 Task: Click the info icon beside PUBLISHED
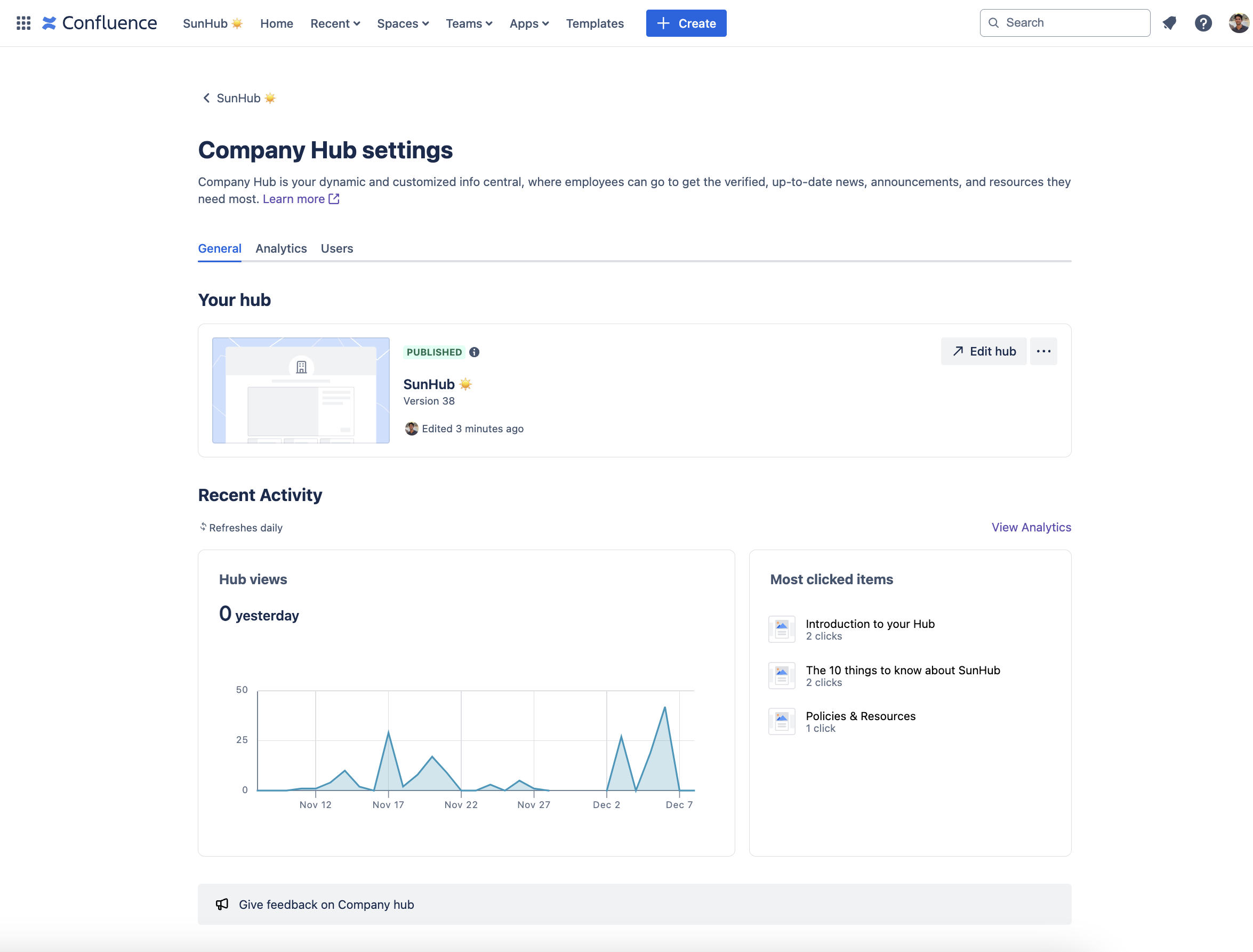pos(475,352)
